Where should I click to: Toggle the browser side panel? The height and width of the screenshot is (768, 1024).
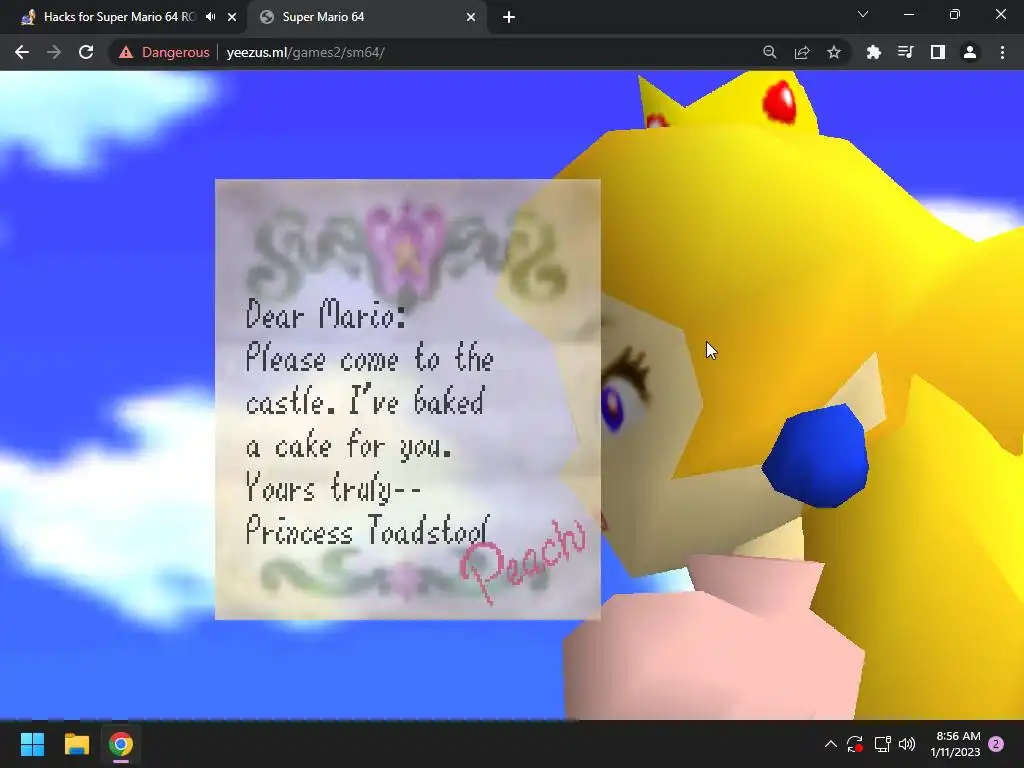click(937, 52)
